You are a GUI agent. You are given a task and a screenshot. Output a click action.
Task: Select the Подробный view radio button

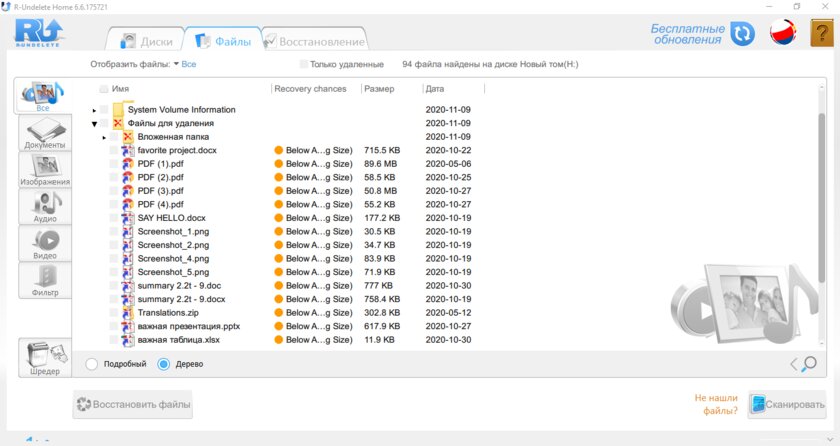(x=92, y=364)
